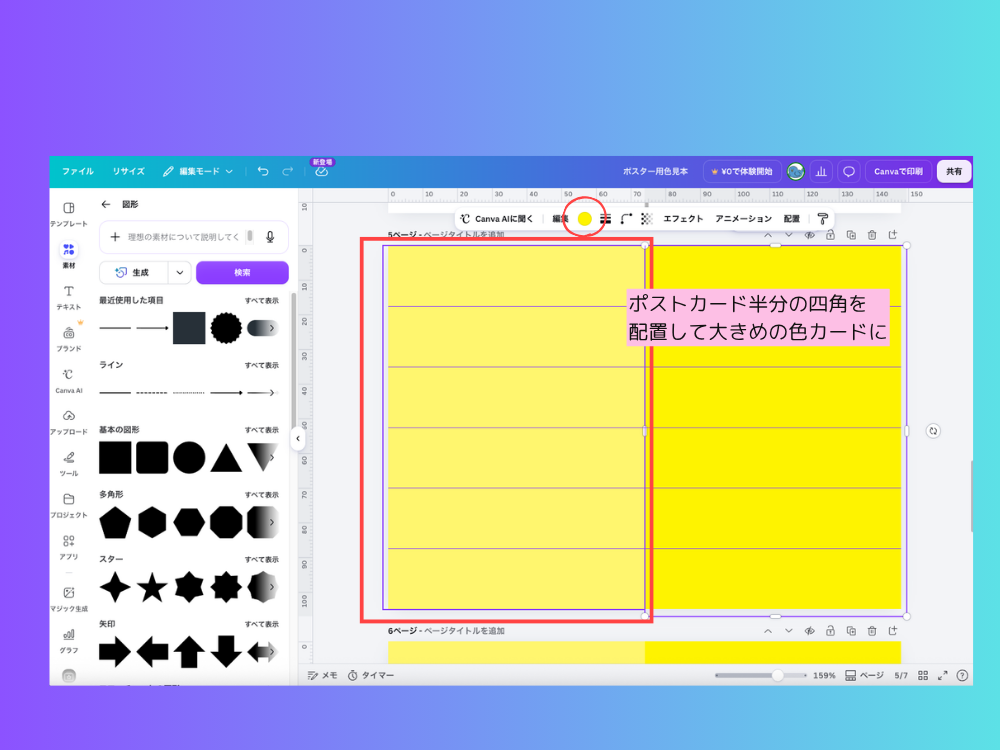Open the アプリ panel
The width and height of the screenshot is (1000, 750).
(x=69, y=547)
